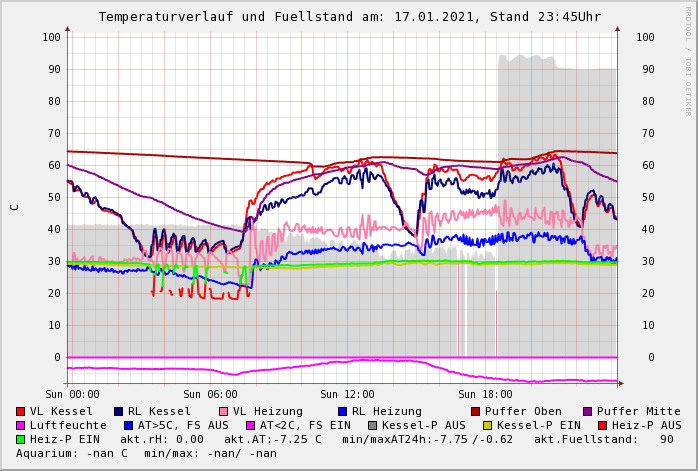Click the 'AT>5C, FS AUS' legend label
This screenshot has width=698, height=471.
point(183,426)
